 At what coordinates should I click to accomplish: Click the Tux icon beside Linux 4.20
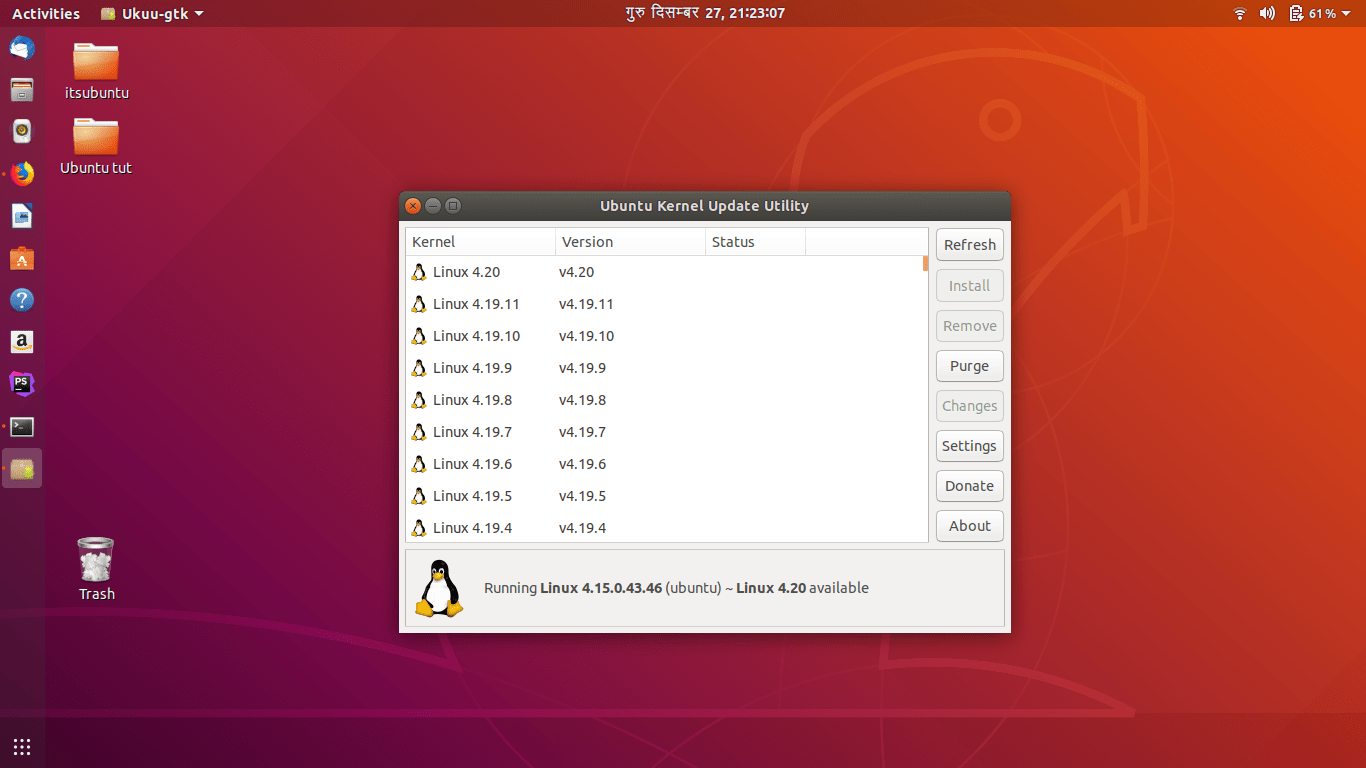[x=419, y=272]
